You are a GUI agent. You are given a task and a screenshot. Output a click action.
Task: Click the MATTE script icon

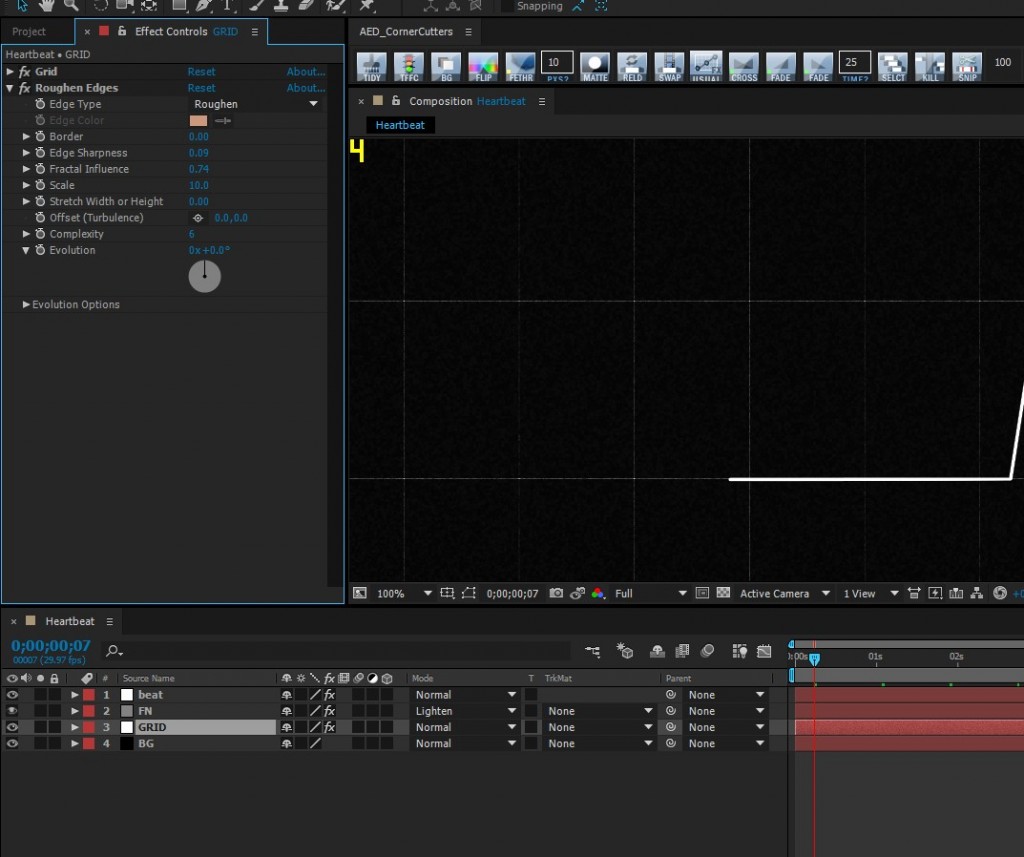coord(595,66)
